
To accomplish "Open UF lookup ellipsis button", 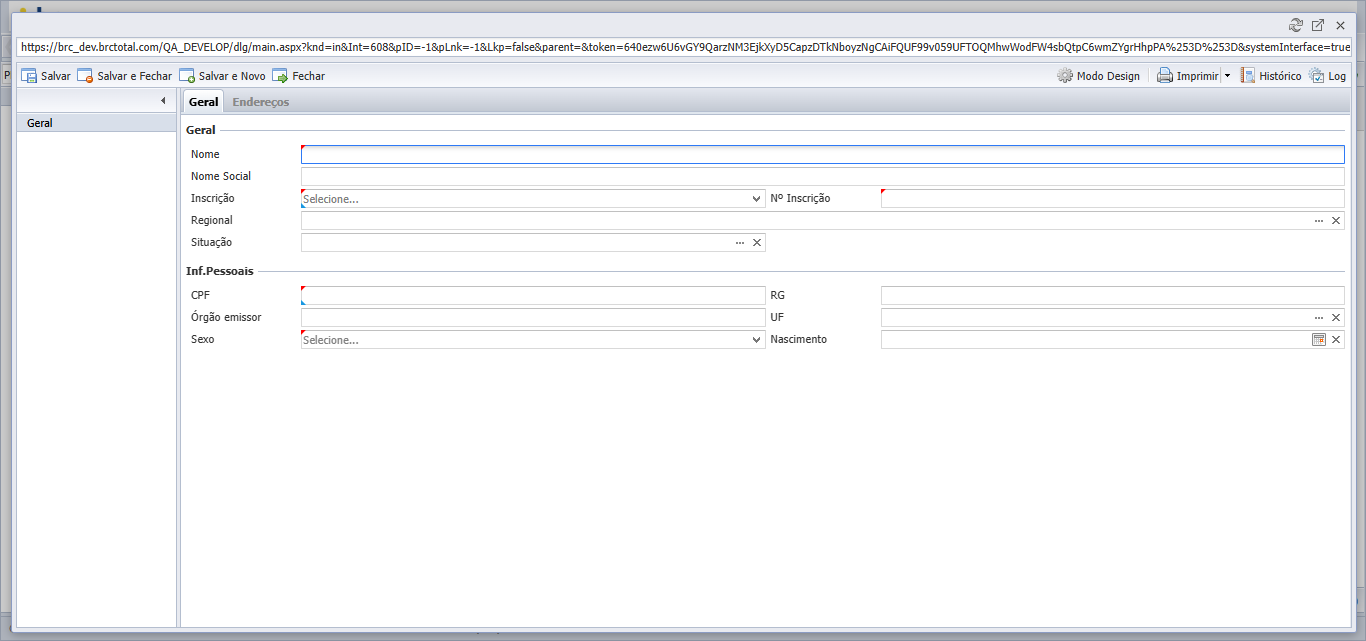I will point(1319,318).
